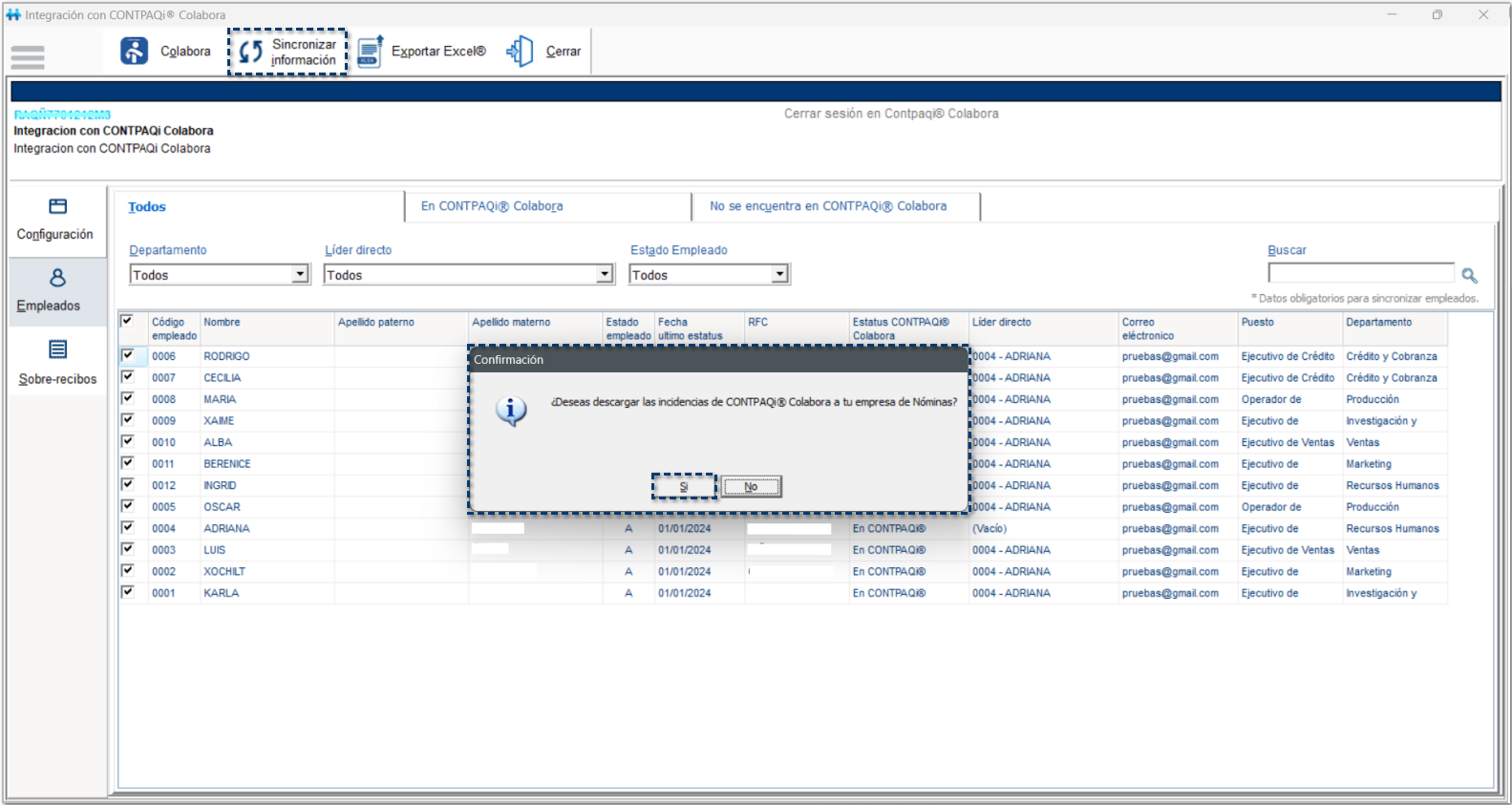Switch to the En CONTPAQi Colabora tab
The height and width of the screenshot is (805, 1512).
coord(492,206)
